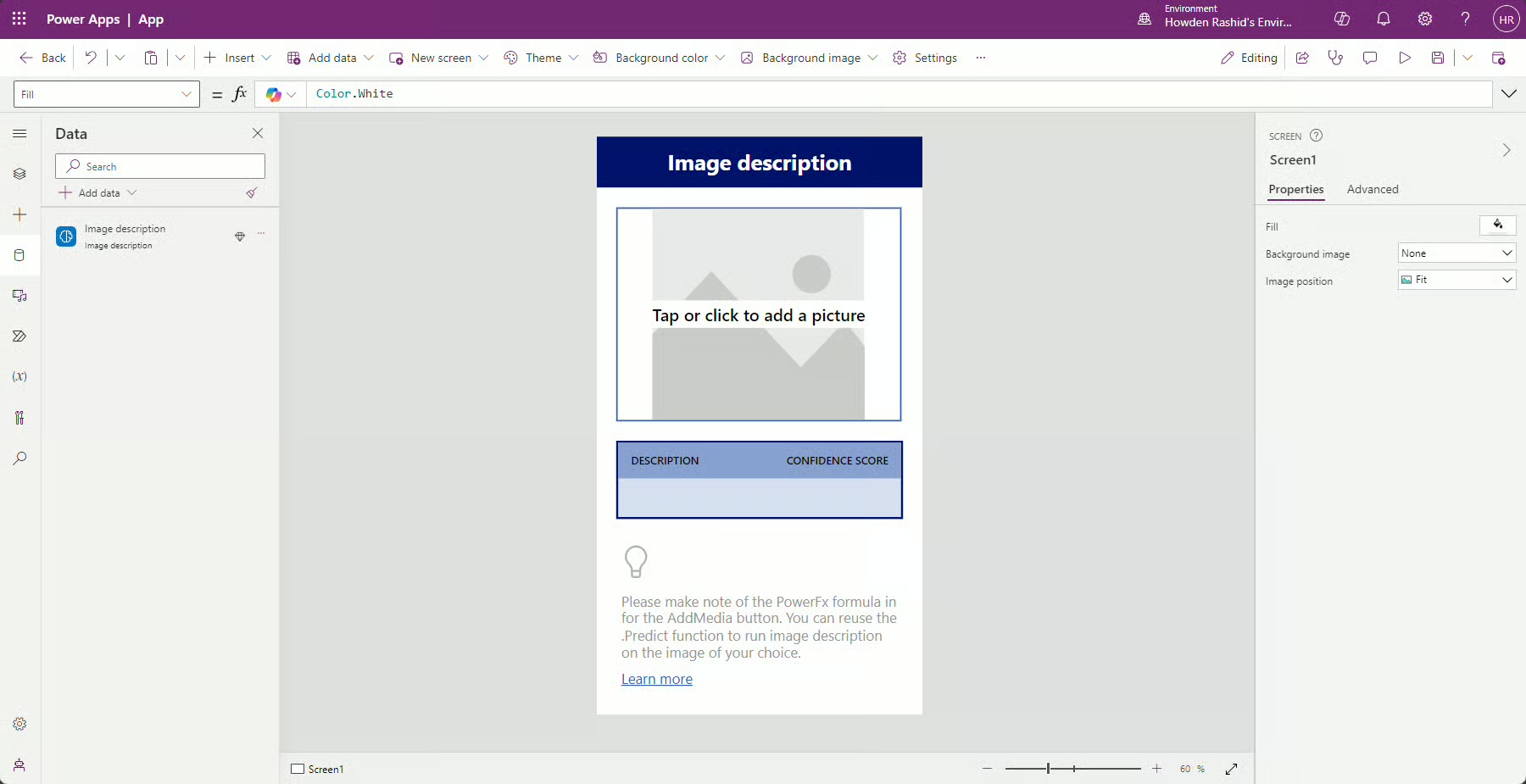Expand save options chevron
Screen dimensions: 1526x784
point(1468,58)
